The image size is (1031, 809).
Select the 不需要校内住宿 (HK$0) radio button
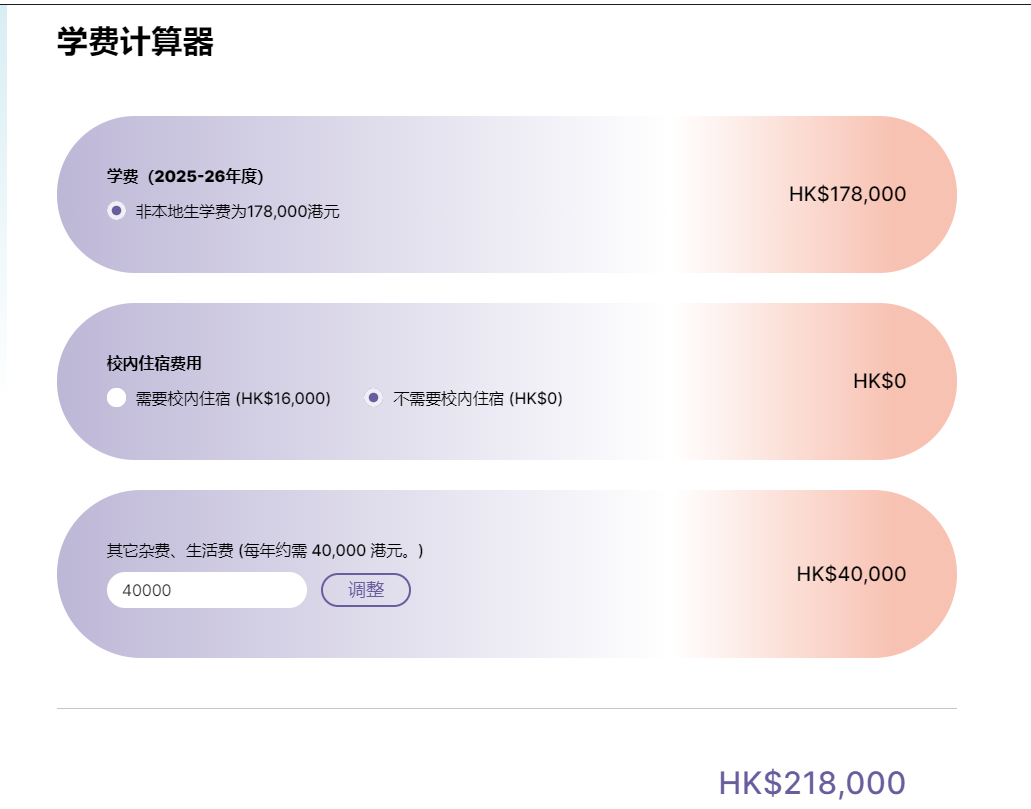374,398
